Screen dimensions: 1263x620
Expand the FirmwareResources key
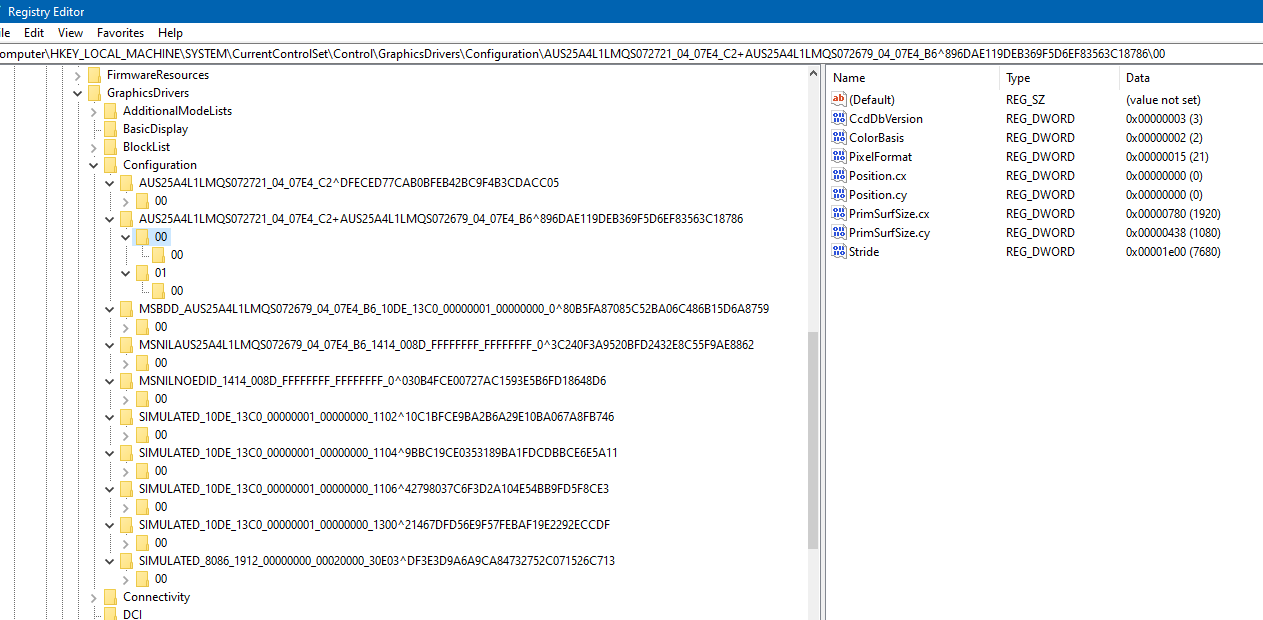point(78,75)
